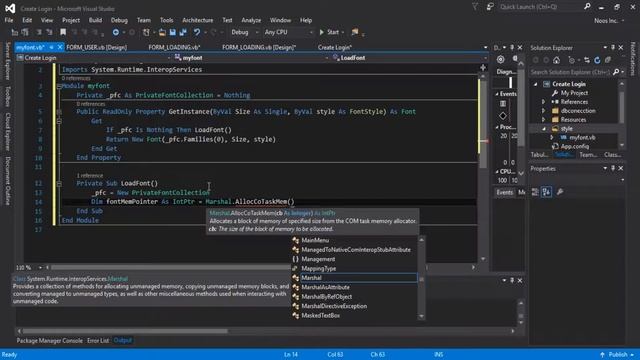This screenshot has width=640, height=360.
Task: Toggle auto-hide pin on Properties panel
Action: (x=613, y=168)
